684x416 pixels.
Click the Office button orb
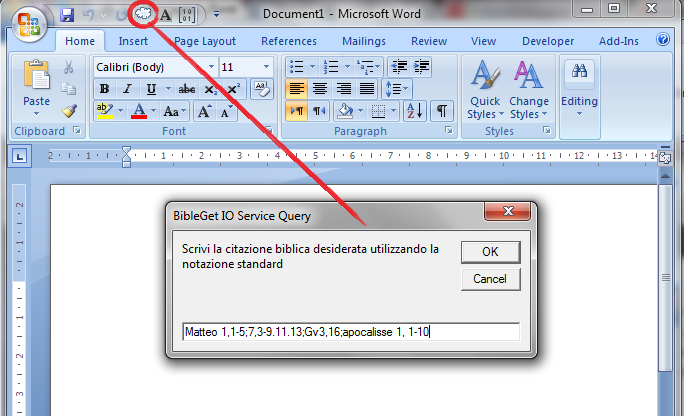pos(29,24)
